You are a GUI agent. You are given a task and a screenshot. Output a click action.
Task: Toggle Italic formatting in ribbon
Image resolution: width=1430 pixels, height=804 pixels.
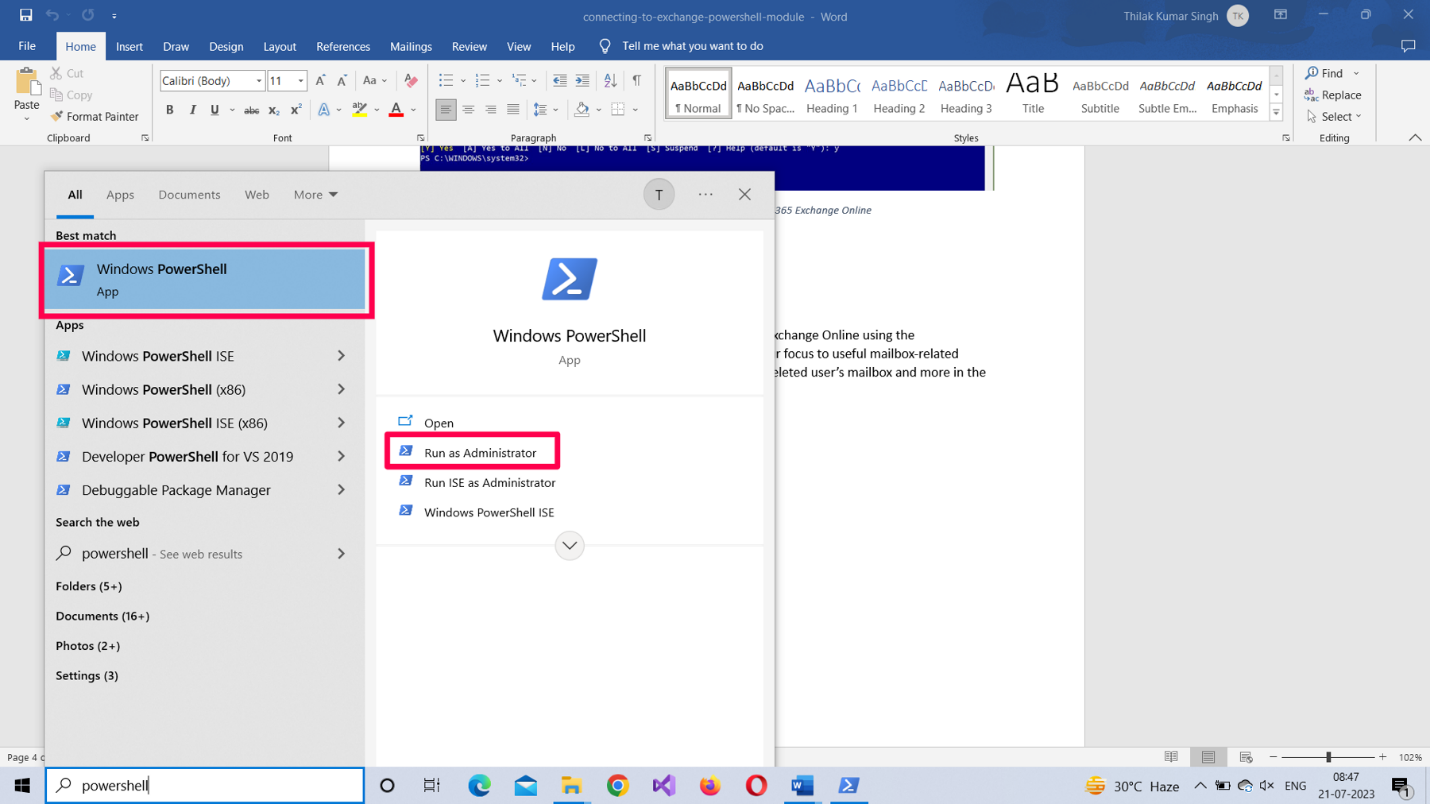coord(192,110)
